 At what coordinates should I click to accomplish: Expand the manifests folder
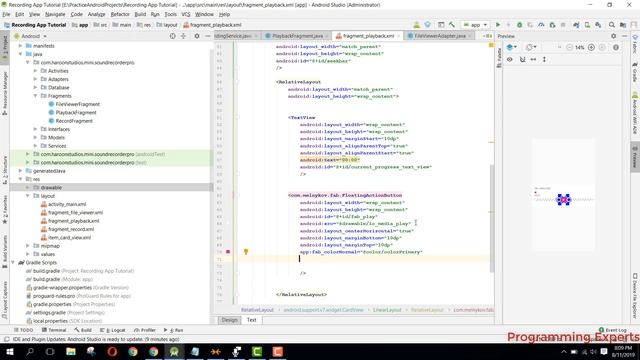pyautogui.click(x=20, y=46)
